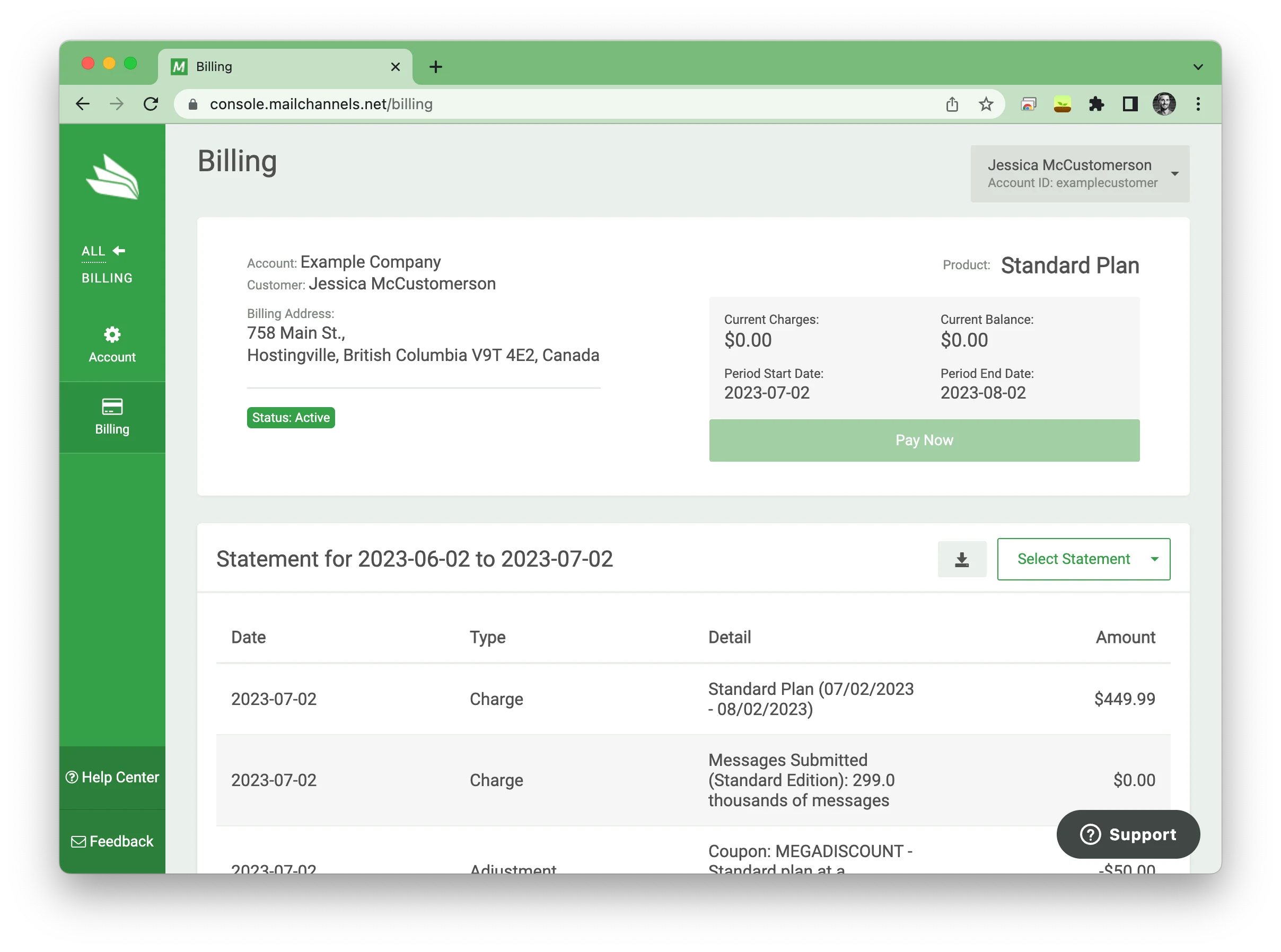Viewport: 1281px width, 952px height.
Task: Click the Period End Date value 2023-08-02
Action: [982, 392]
